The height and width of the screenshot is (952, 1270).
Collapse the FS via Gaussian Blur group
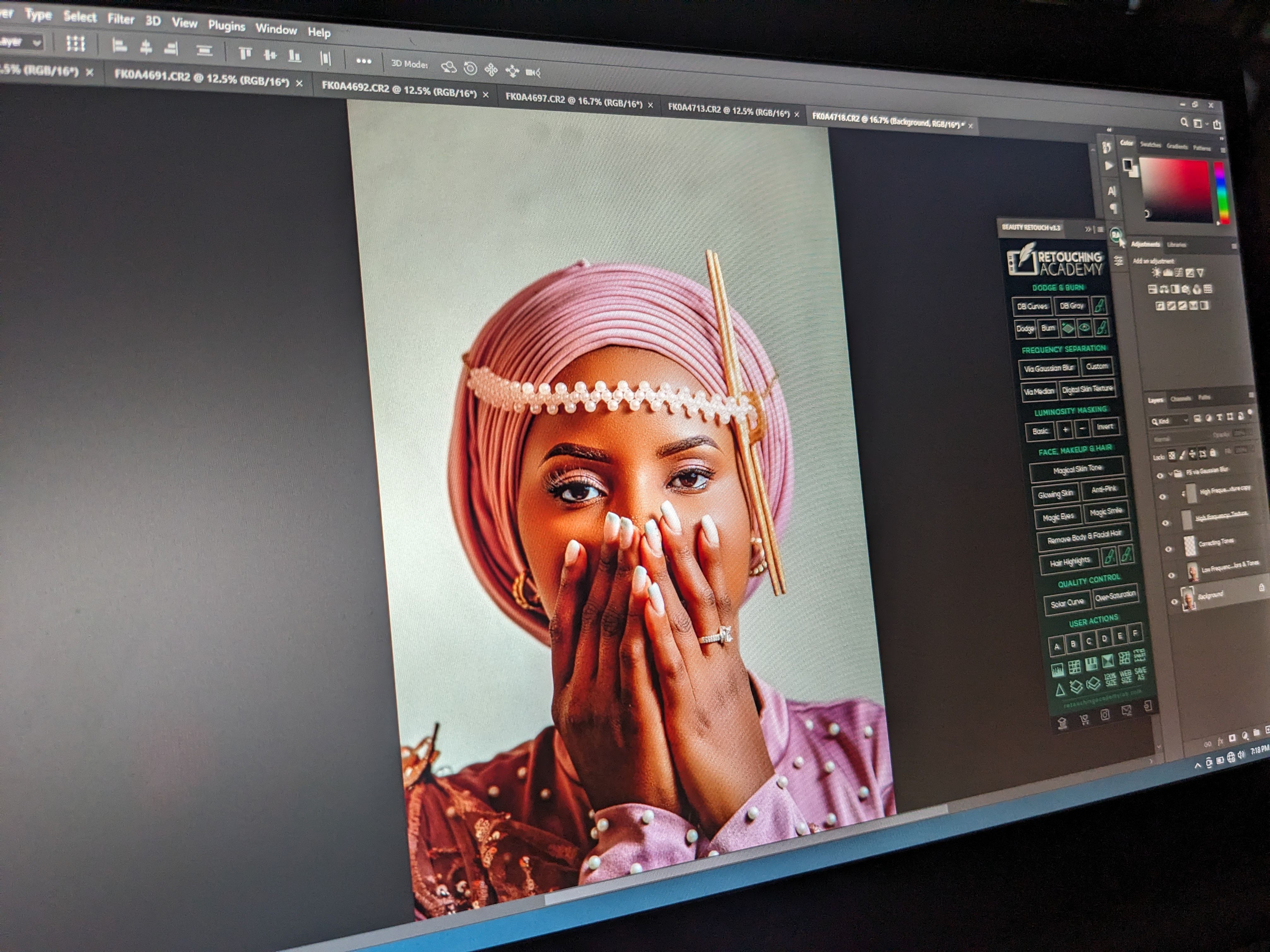(1170, 474)
